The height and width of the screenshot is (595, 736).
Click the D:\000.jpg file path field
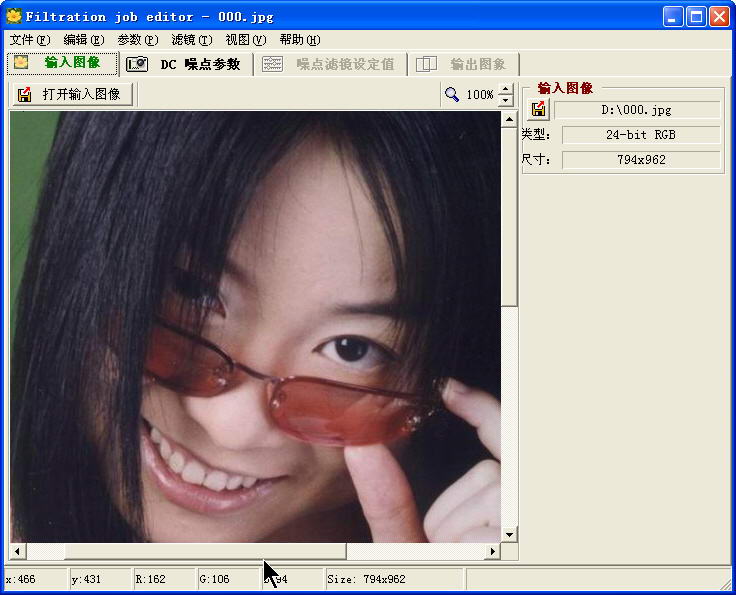pyautogui.click(x=637, y=109)
